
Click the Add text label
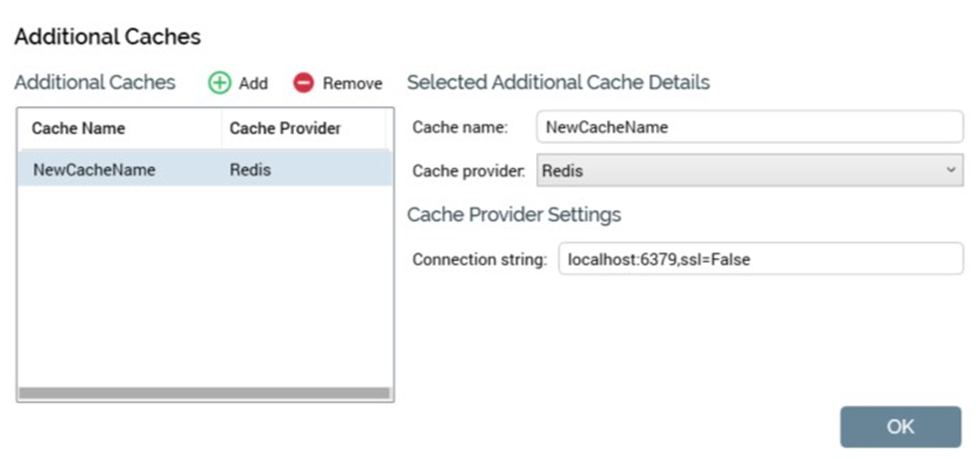point(253,84)
